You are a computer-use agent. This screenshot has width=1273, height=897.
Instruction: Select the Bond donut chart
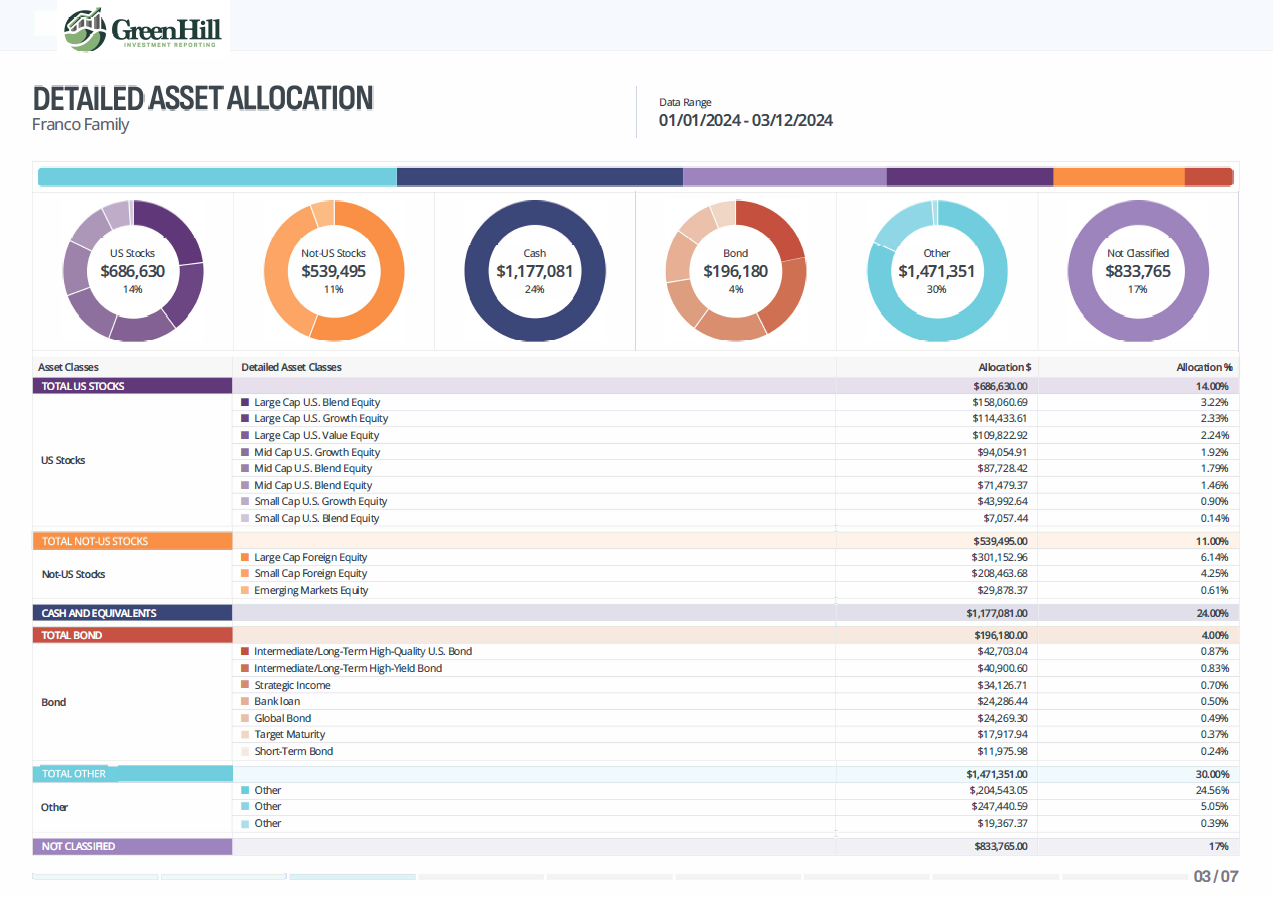click(x=736, y=271)
